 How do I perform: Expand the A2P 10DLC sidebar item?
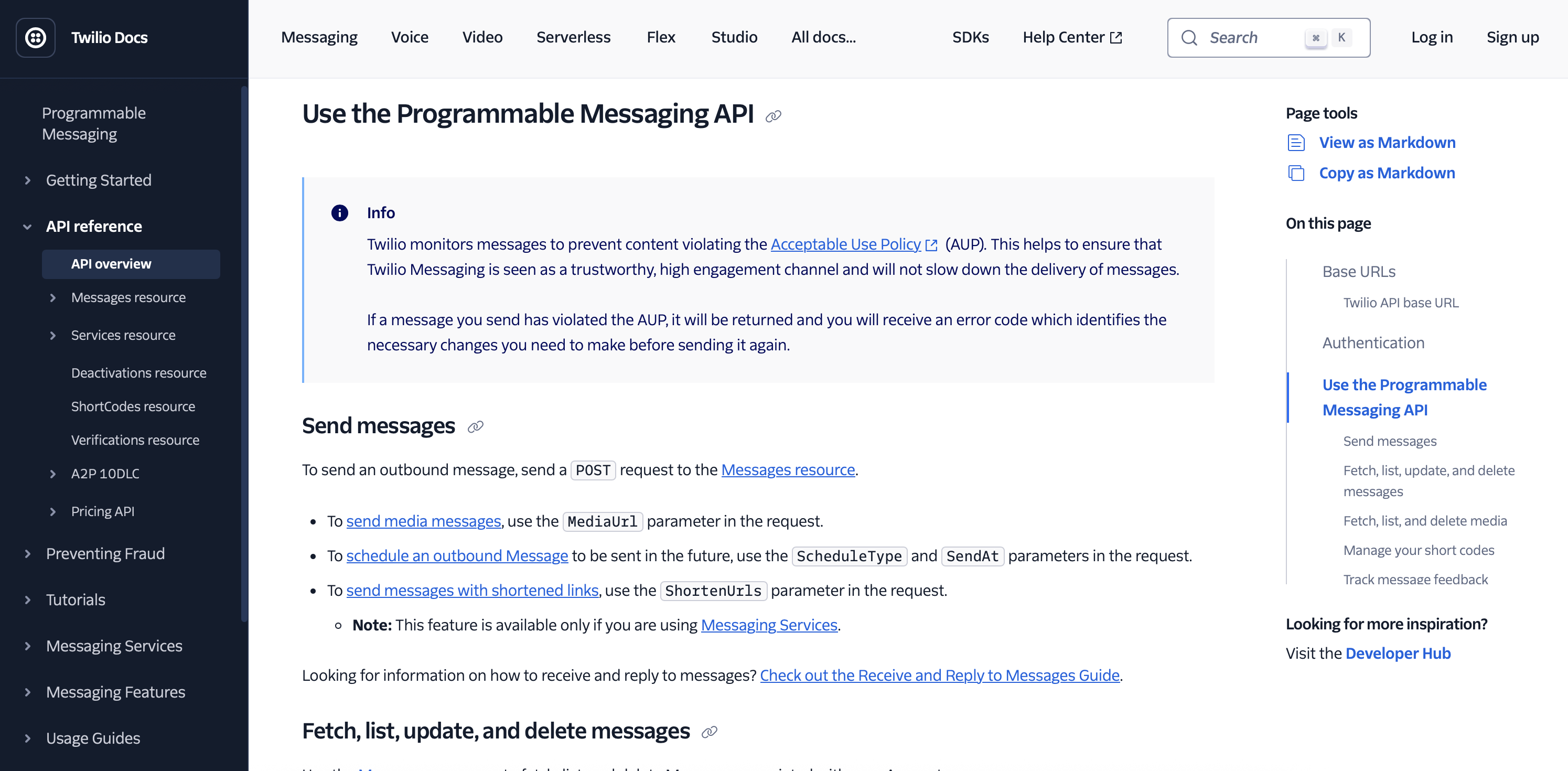point(52,474)
